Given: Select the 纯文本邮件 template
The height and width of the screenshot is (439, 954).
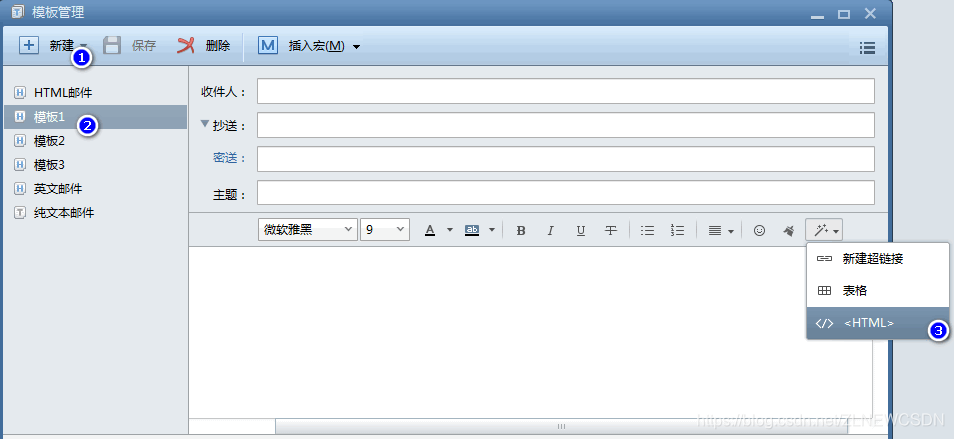Looking at the screenshot, I should 96,213.
